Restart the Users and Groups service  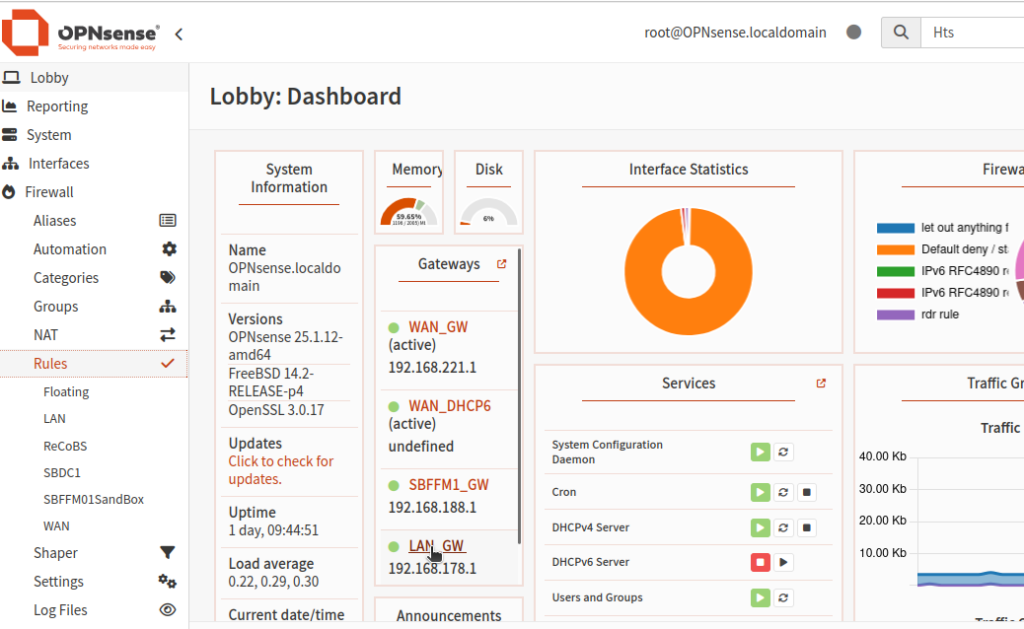[784, 598]
